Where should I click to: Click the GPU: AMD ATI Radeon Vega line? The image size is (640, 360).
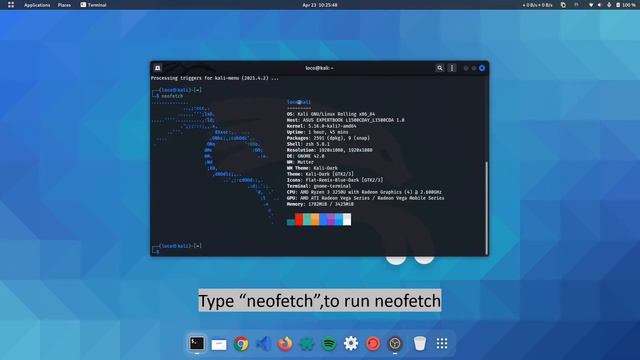[x=365, y=198]
